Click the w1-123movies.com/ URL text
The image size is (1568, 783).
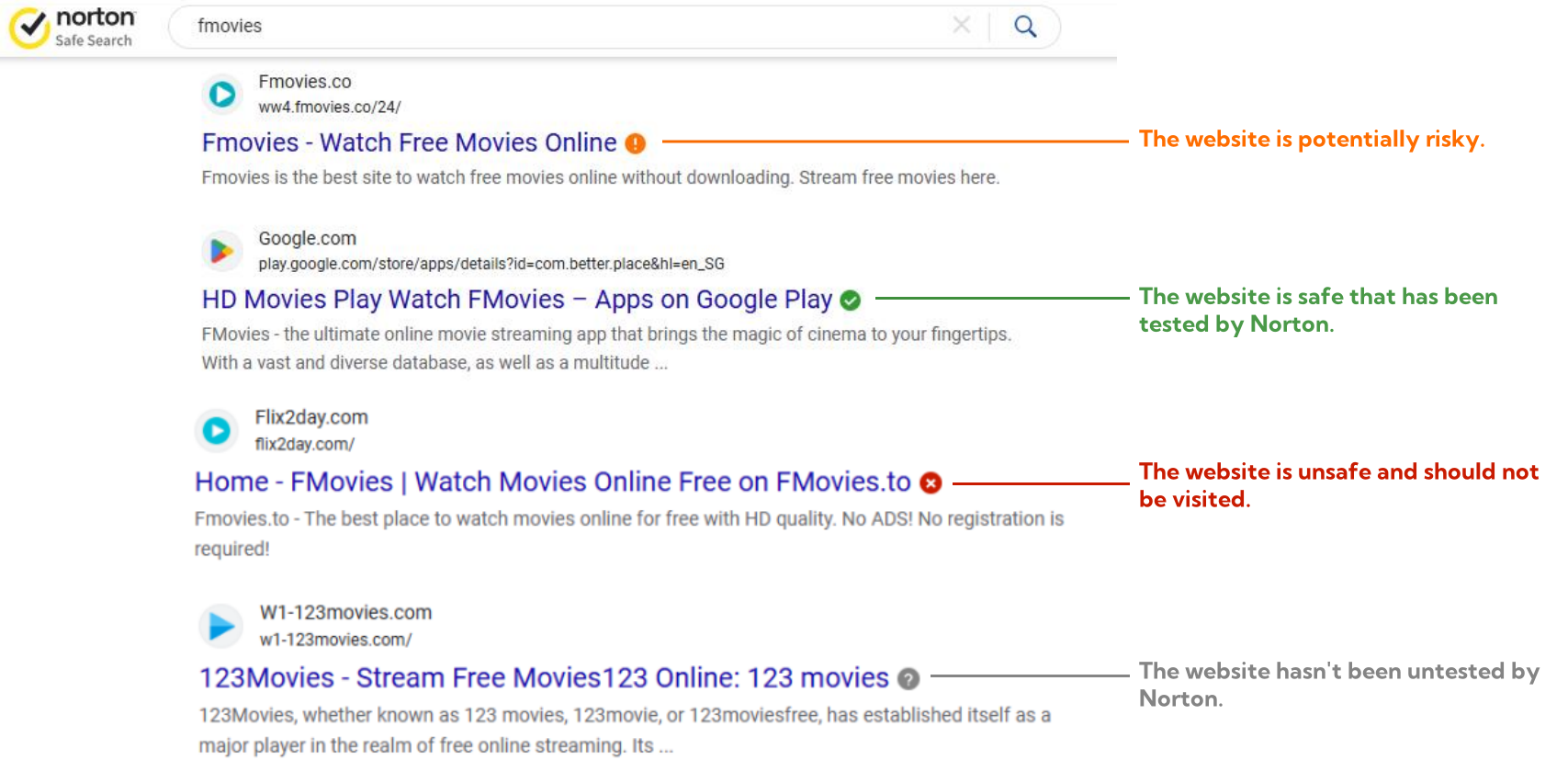[336, 640]
